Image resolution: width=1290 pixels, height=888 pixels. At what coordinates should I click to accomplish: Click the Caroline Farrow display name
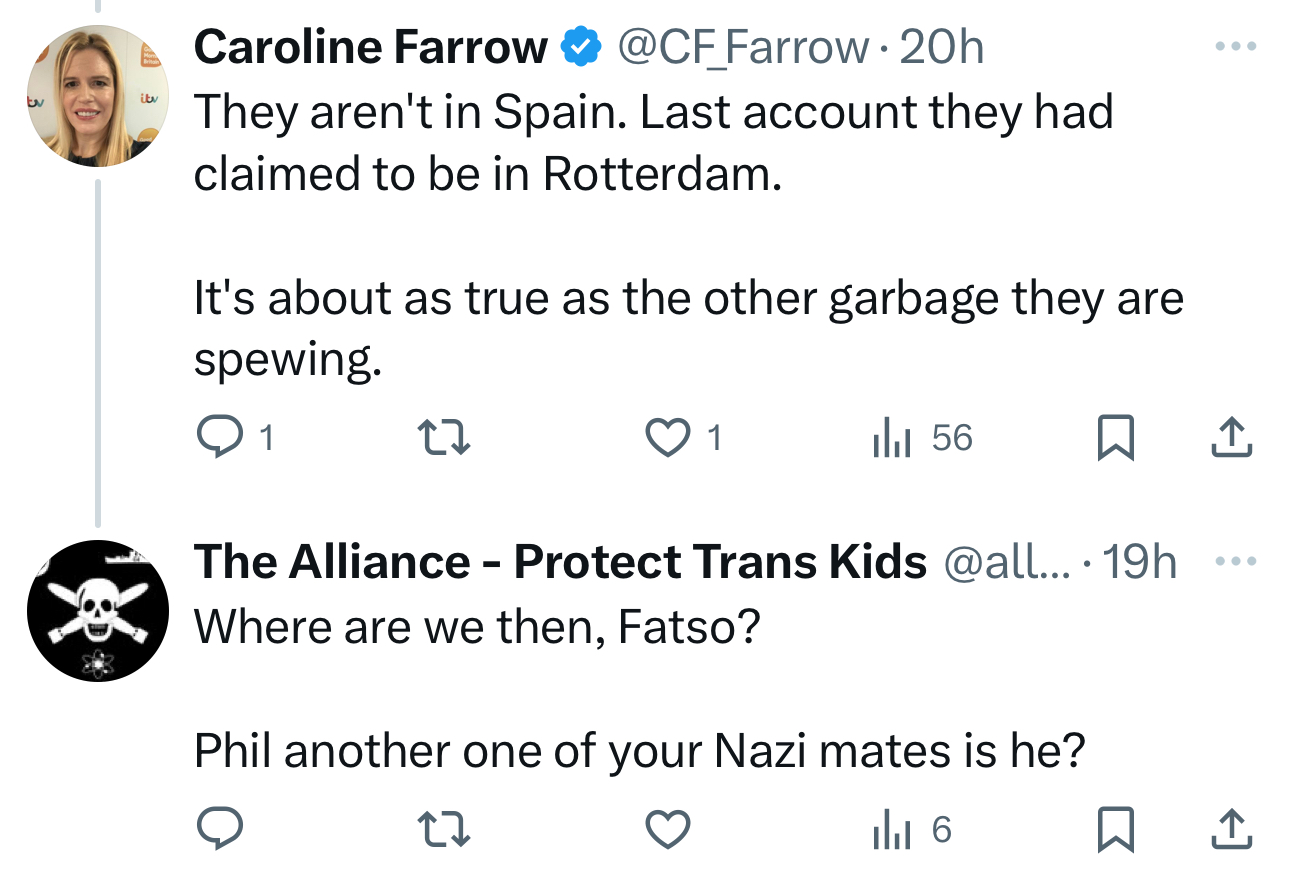tap(371, 47)
